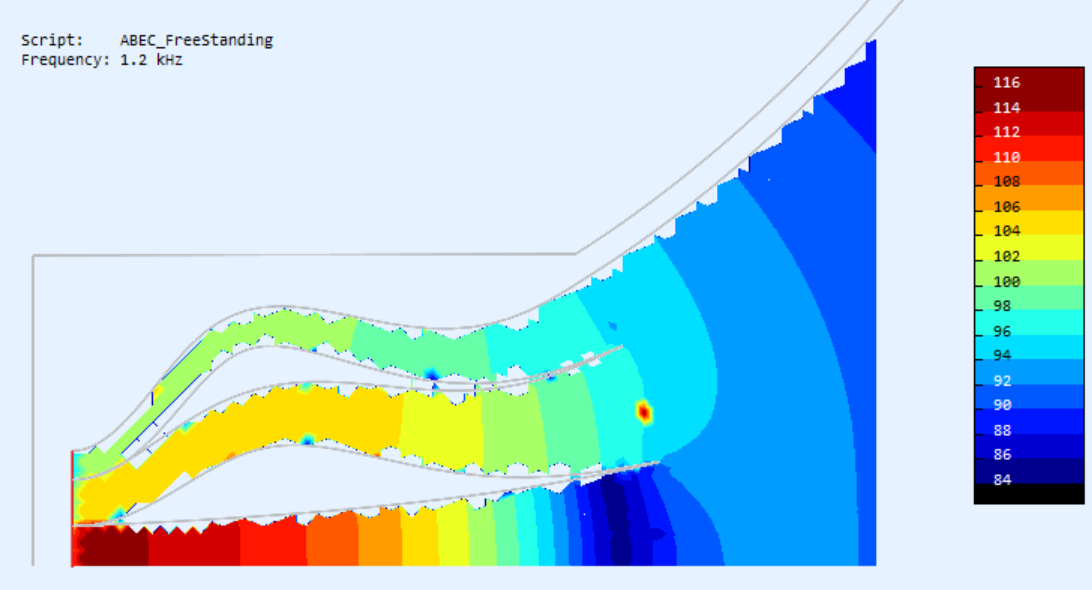Click the black bottom legend swatch
Image resolution: width=1092 pixels, height=590 pixels.
pyautogui.click(x=1029, y=493)
